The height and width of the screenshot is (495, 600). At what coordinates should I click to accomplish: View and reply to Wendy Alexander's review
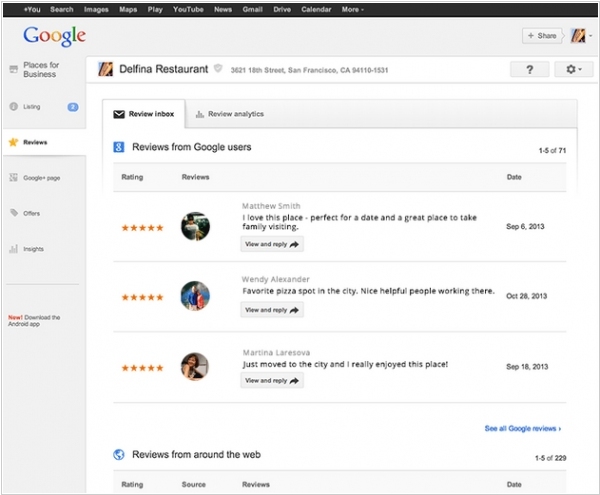click(x=272, y=310)
